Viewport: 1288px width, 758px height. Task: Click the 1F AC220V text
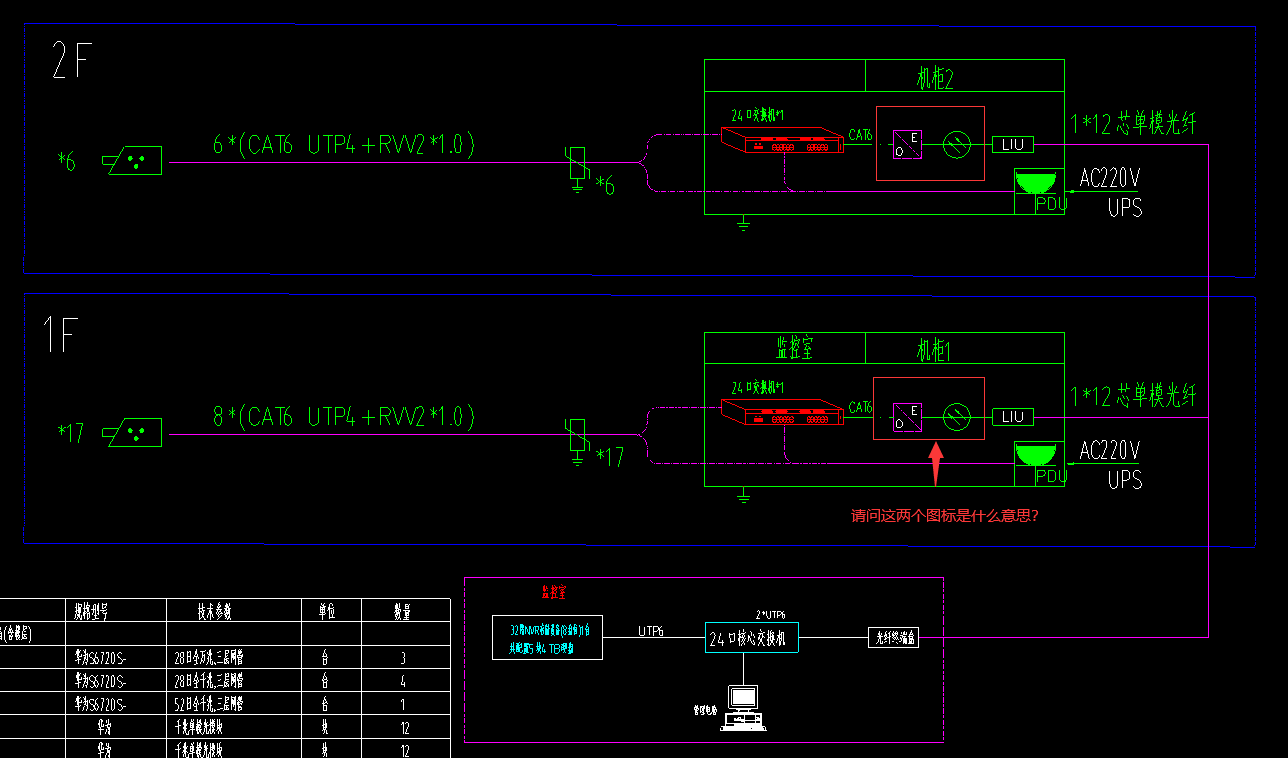click(x=1109, y=451)
